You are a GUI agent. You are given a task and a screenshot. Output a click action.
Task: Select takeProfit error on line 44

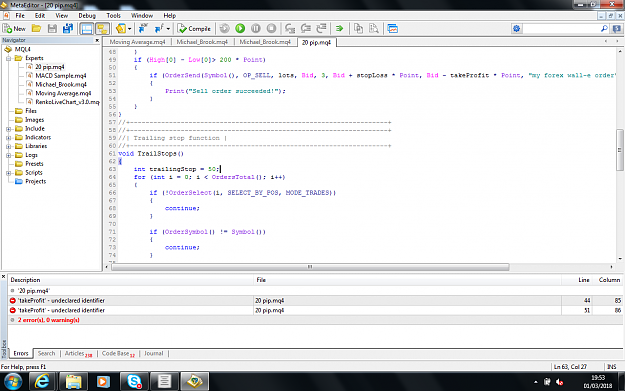pos(315,301)
